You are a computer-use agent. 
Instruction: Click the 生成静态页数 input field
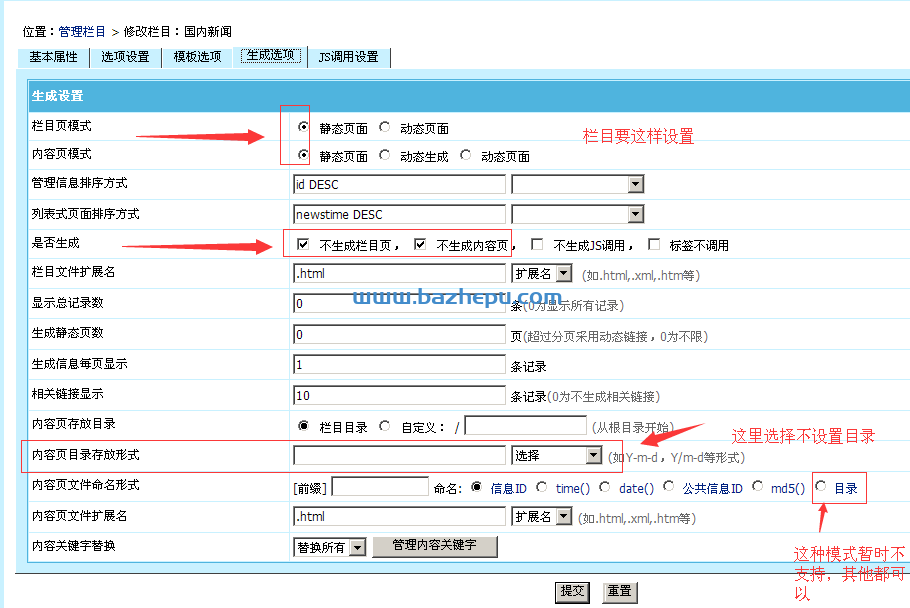[x=399, y=334]
